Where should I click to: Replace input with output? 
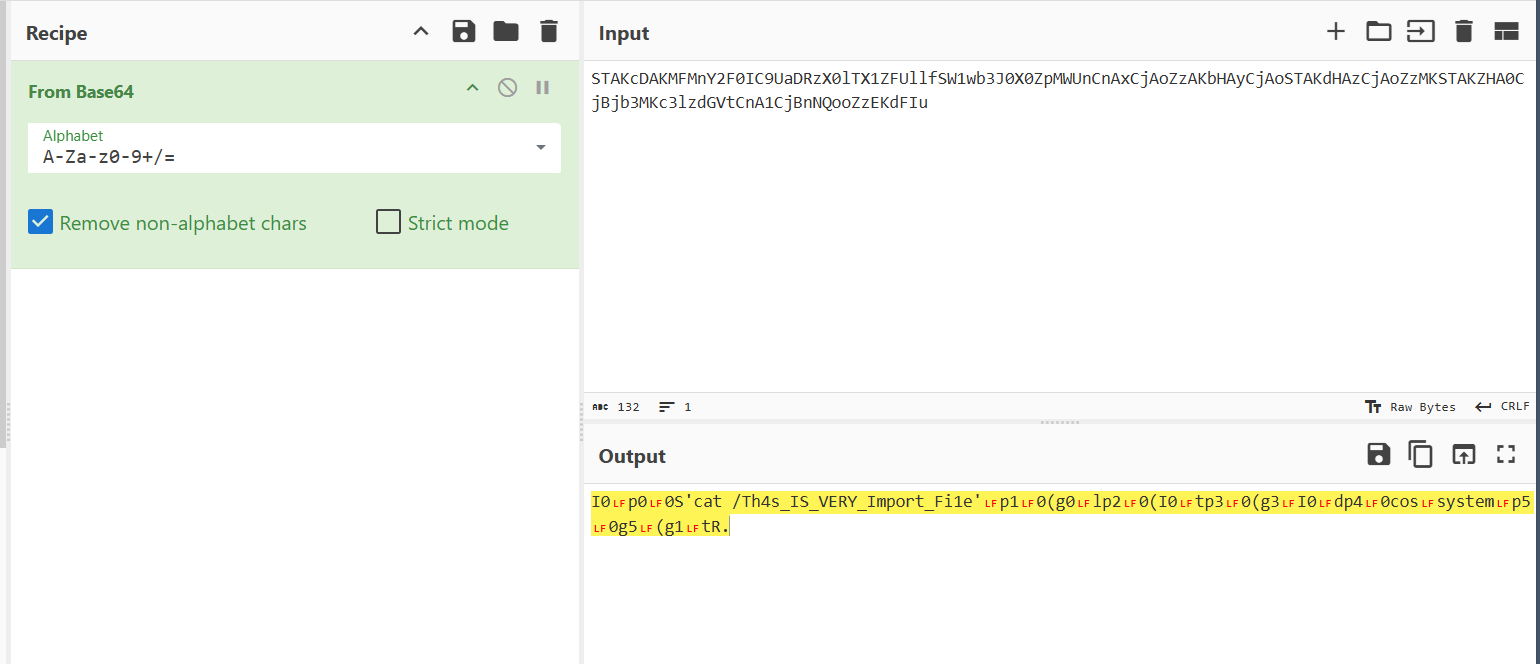point(1463,455)
